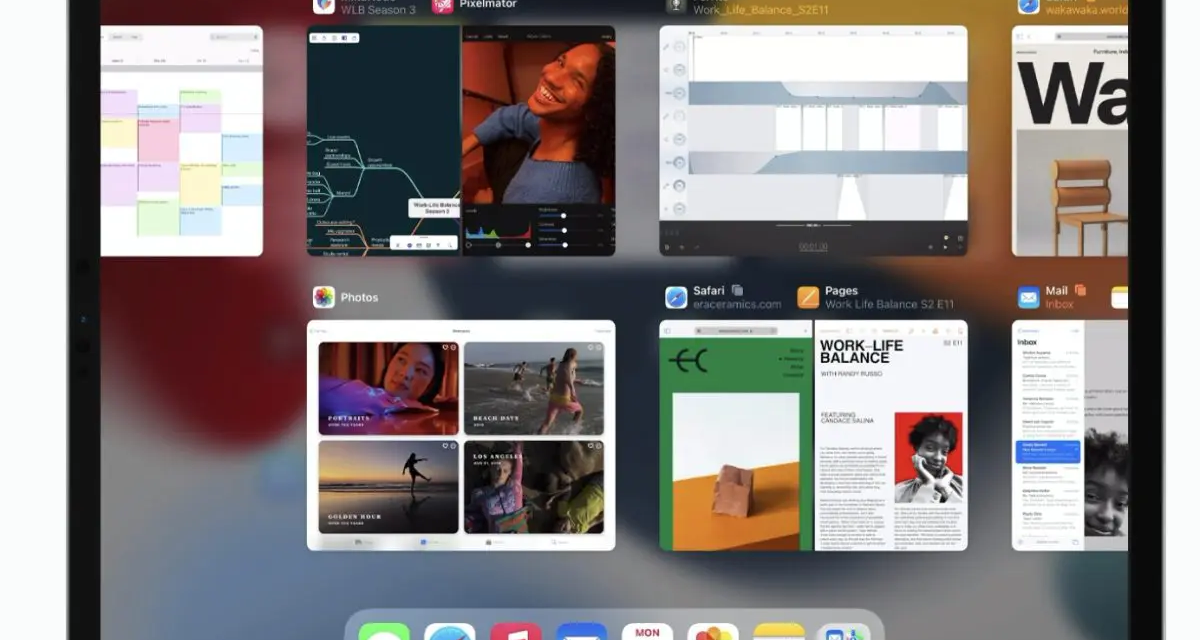Click the Voice Memos icon beside Work_Life_Balance_S2E11
1200x640 pixels.
[675, 4]
